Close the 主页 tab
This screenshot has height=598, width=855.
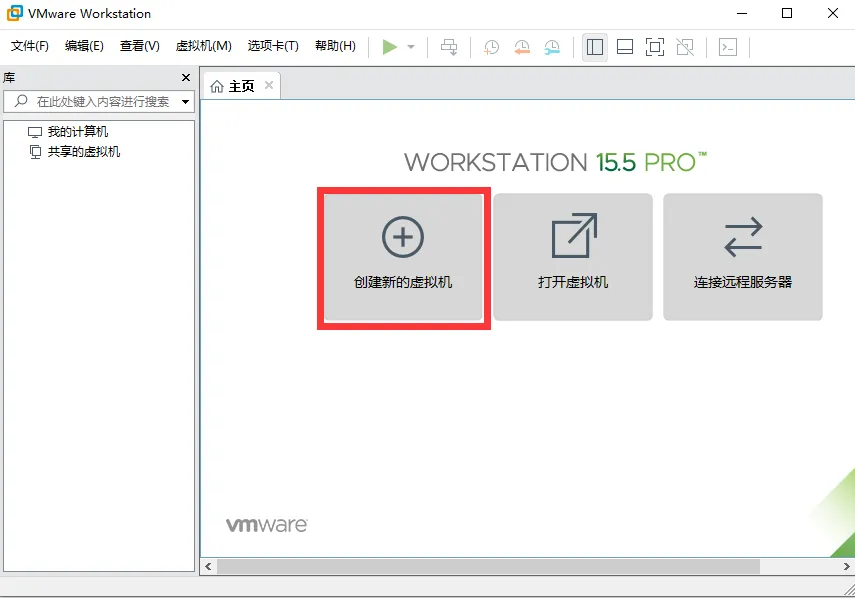(269, 85)
